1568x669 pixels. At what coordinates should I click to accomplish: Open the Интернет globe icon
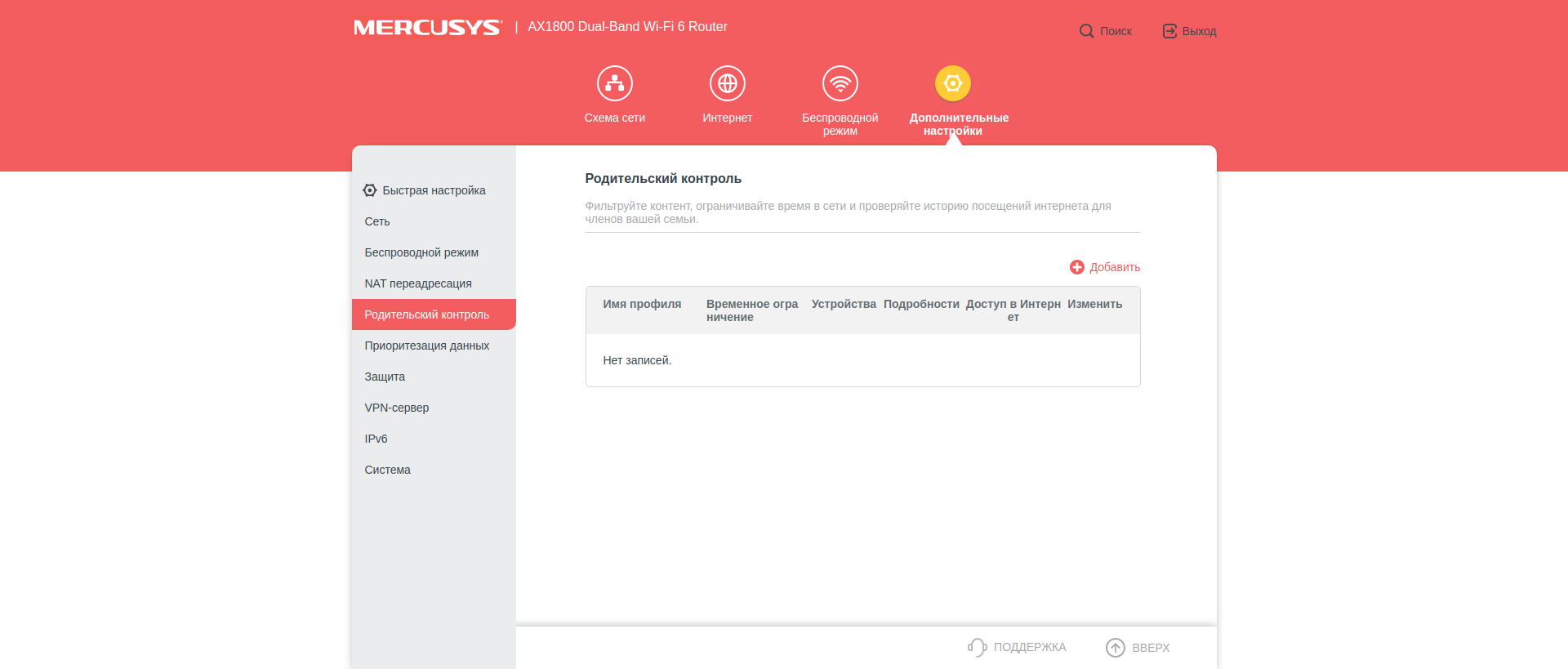coord(727,83)
